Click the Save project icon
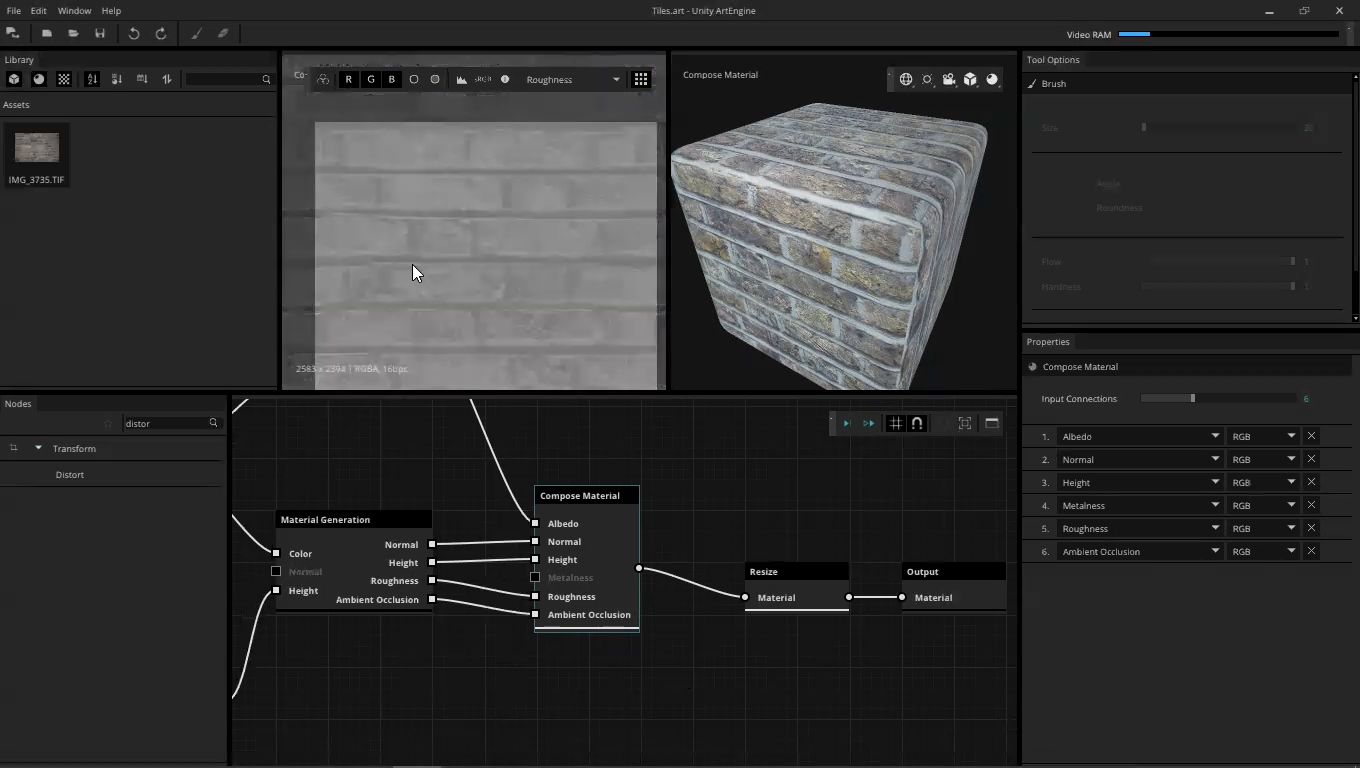The height and width of the screenshot is (768, 1360). [100, 33]
